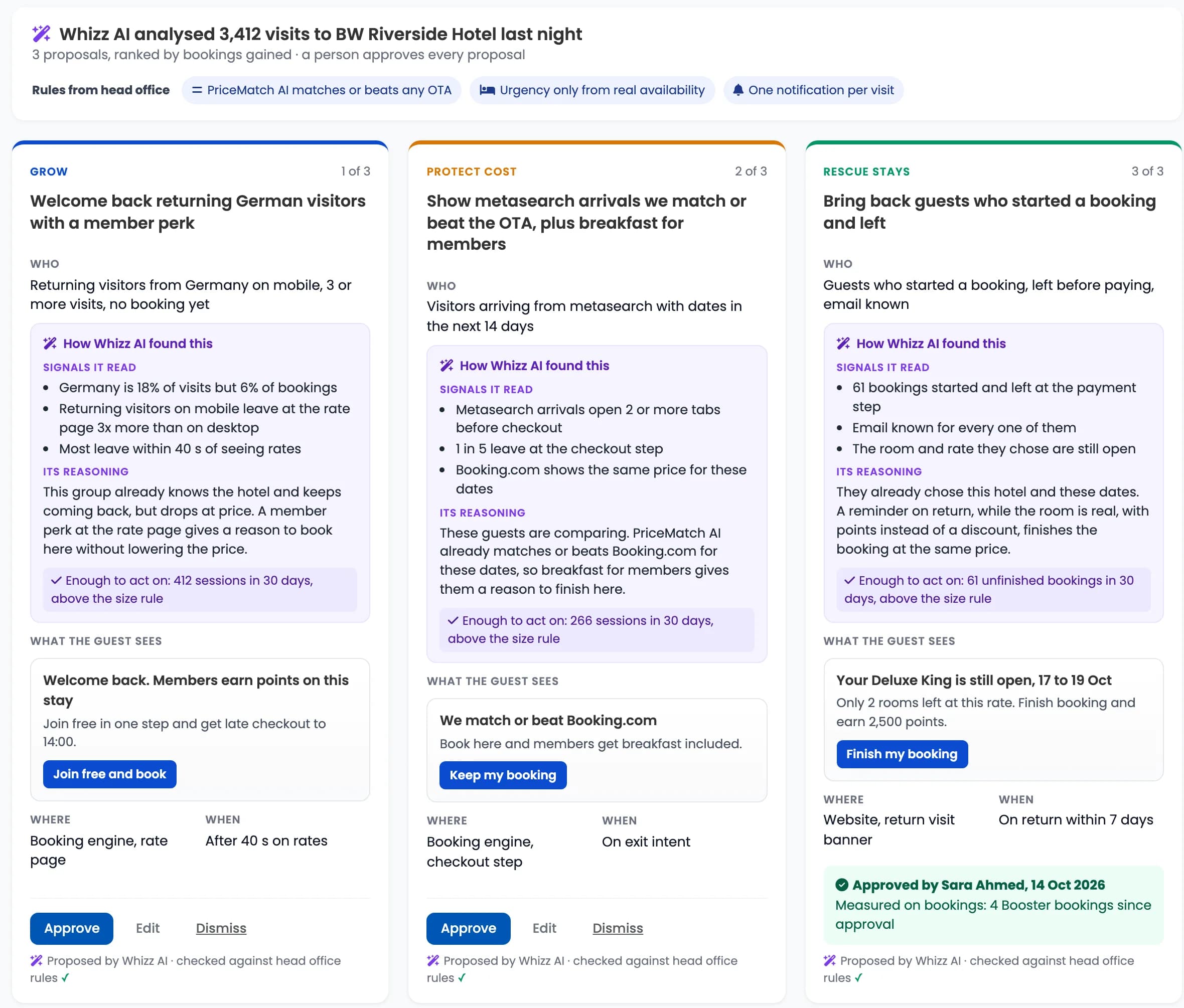Image resolution: width=1184 pixels, height=1008 pixels.
Task: Click the '3 of 3' counter
Action: coord(1147,172)
